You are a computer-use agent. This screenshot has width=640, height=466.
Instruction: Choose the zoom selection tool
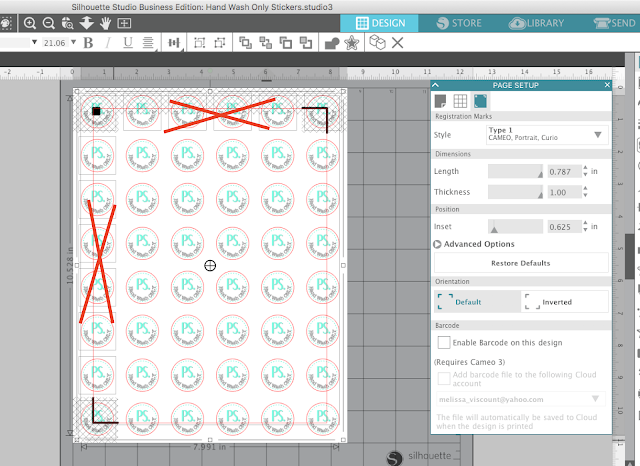(67, 23)
